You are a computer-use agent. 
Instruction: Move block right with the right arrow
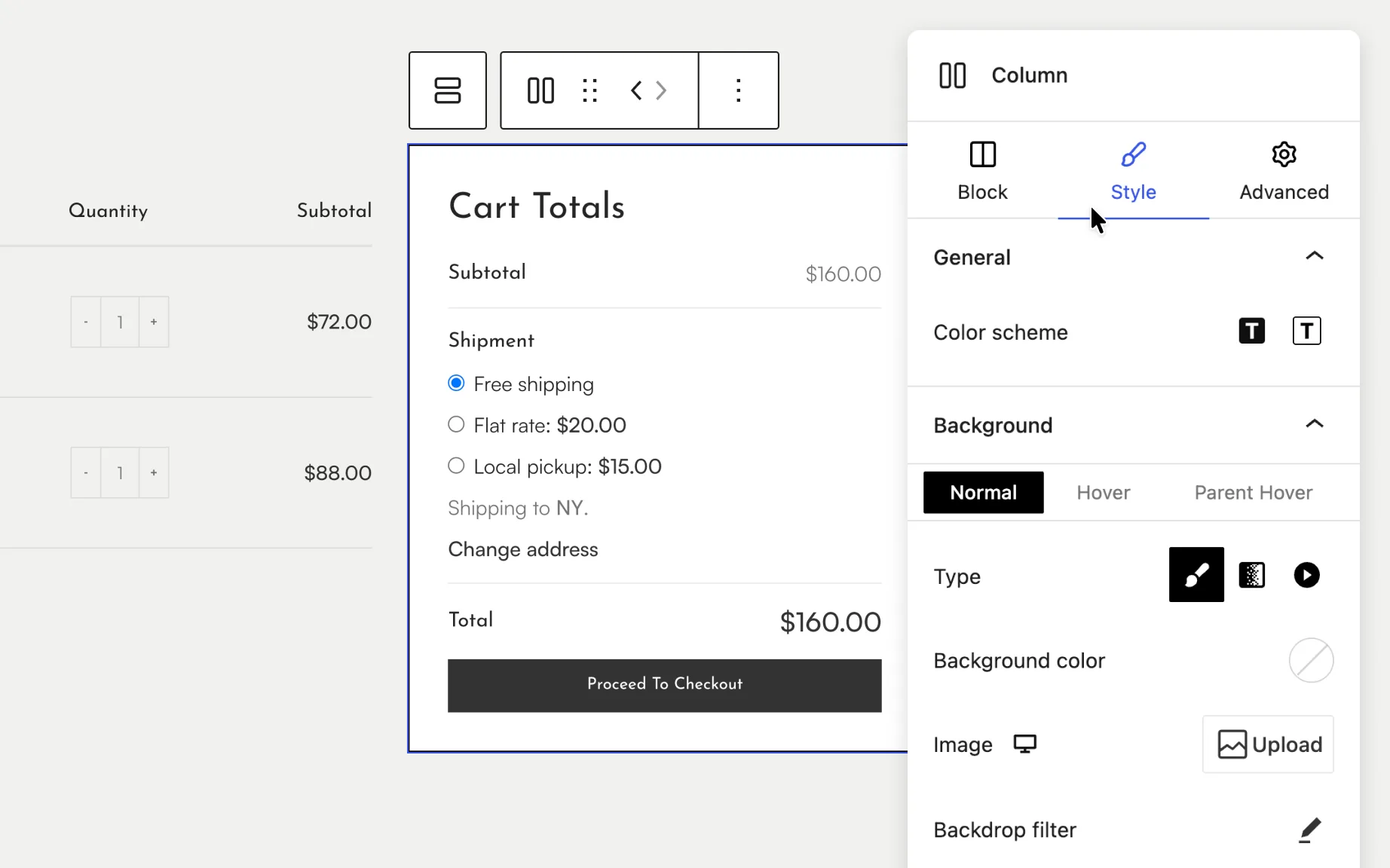click(661, 90)
